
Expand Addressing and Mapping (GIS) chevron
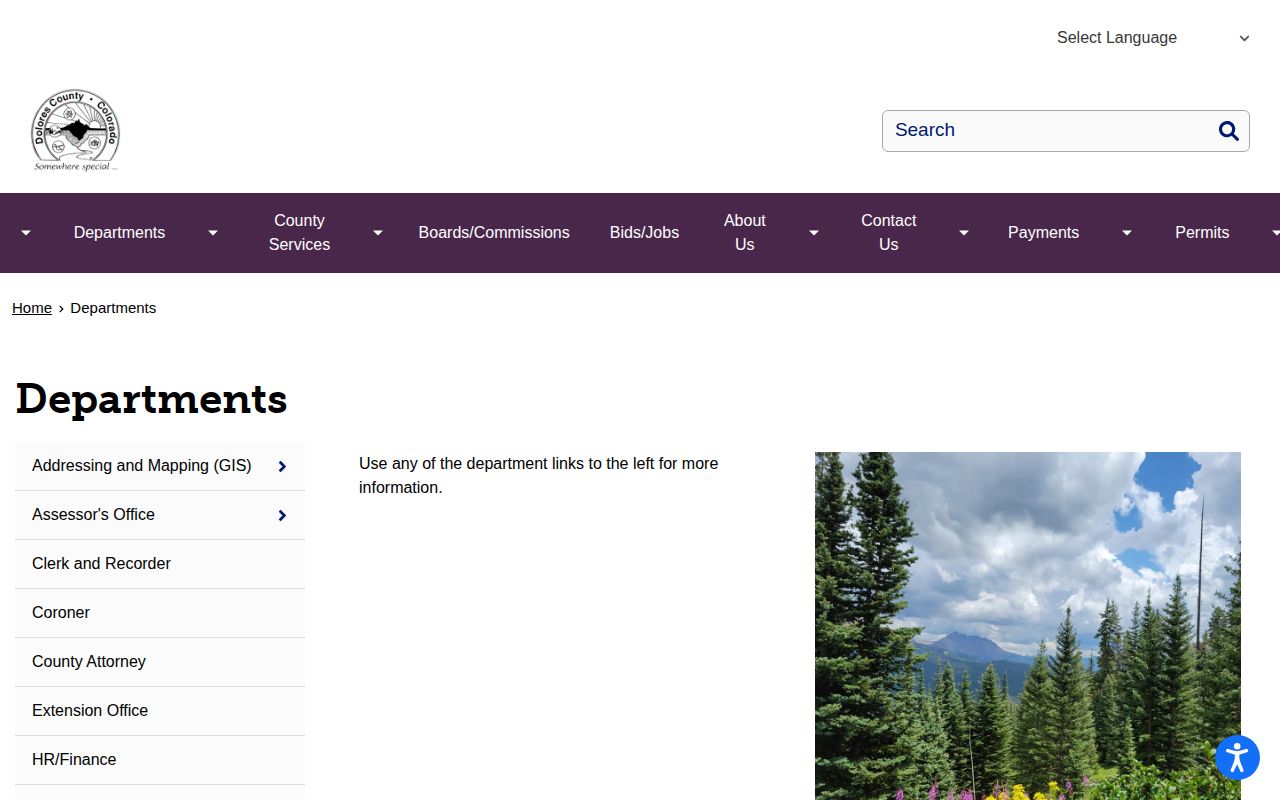point(282,466)
